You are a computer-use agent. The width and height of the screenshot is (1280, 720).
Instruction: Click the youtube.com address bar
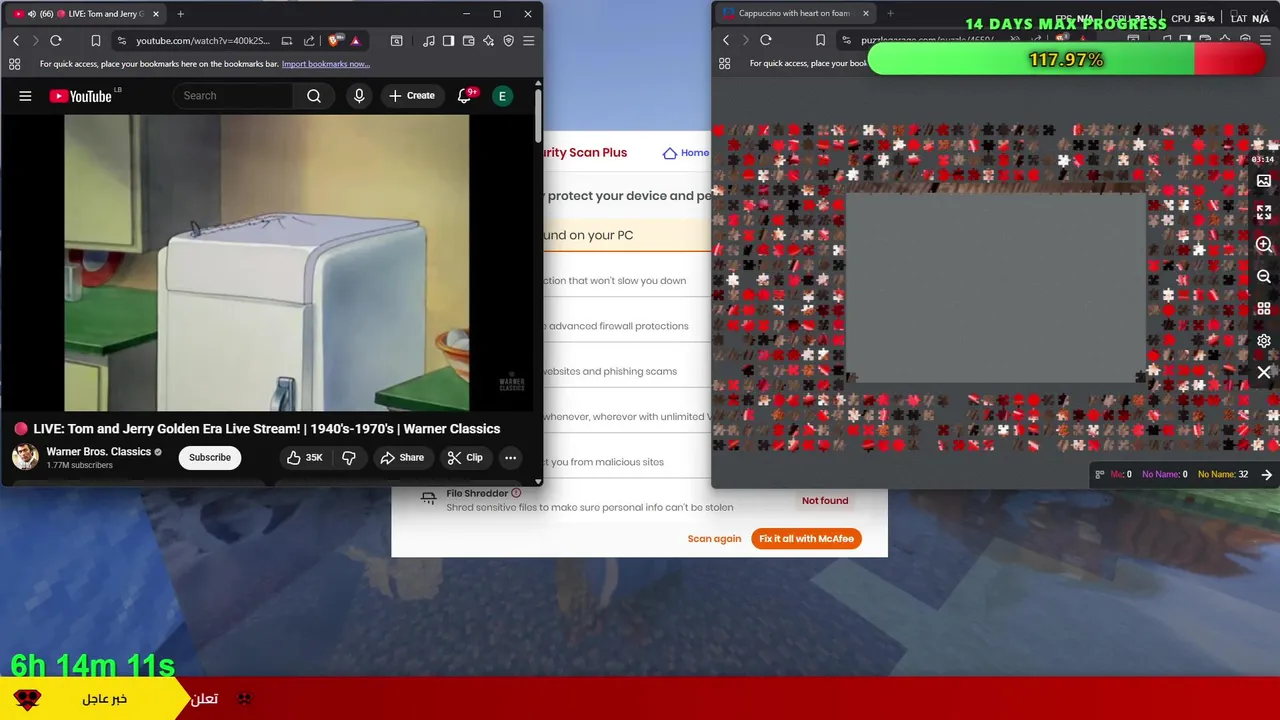pos(203,41)
